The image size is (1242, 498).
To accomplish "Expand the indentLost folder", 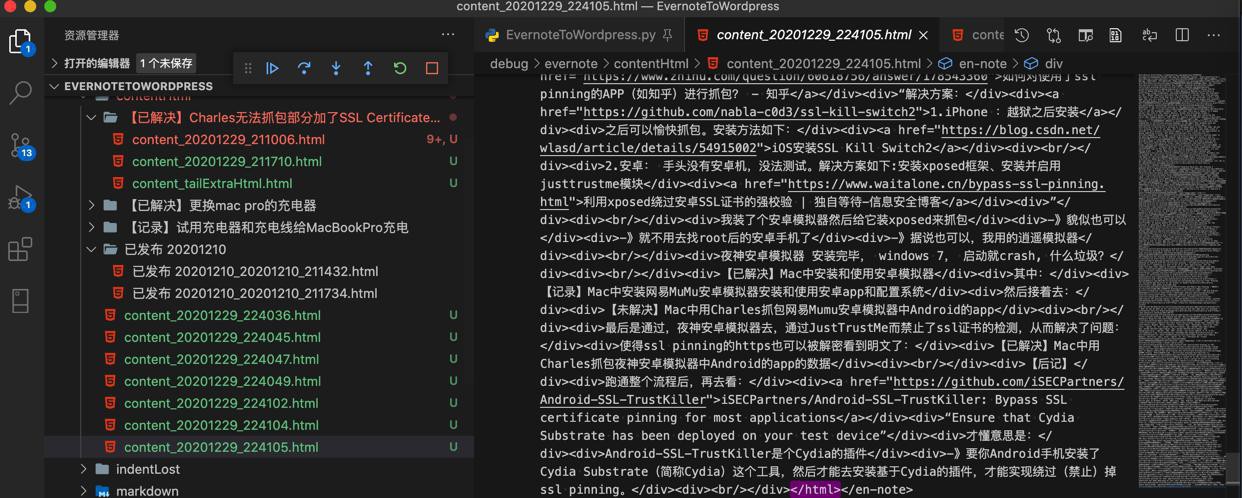I will pyautogui.click(x=84, y=469).
